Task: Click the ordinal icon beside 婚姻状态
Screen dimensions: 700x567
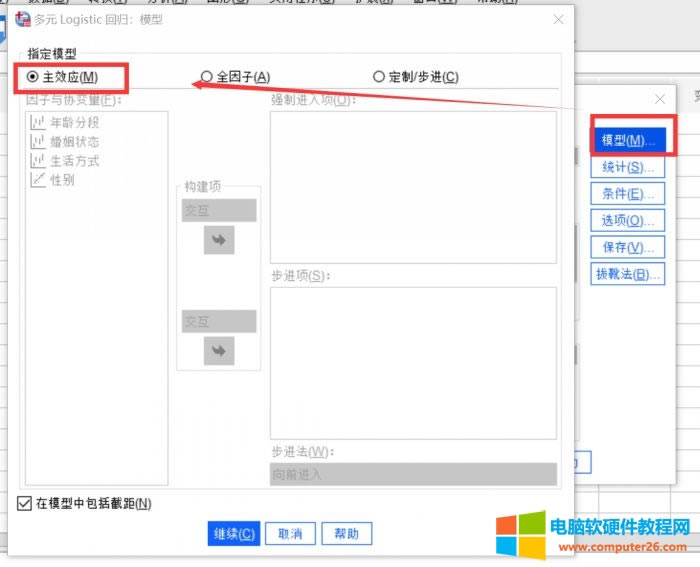Action: (38, 142)
